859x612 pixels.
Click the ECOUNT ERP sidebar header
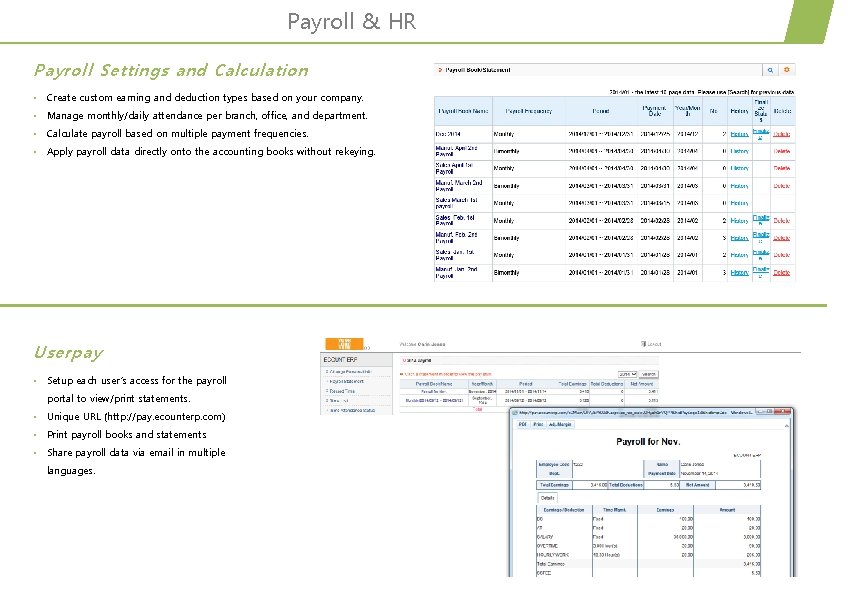point(357,360)
